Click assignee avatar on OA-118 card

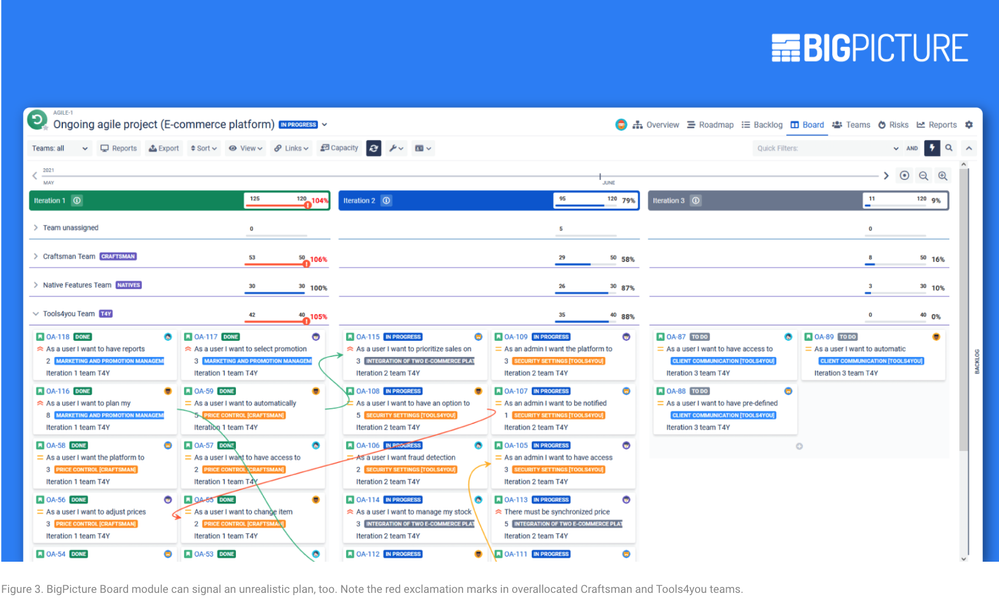168,337
